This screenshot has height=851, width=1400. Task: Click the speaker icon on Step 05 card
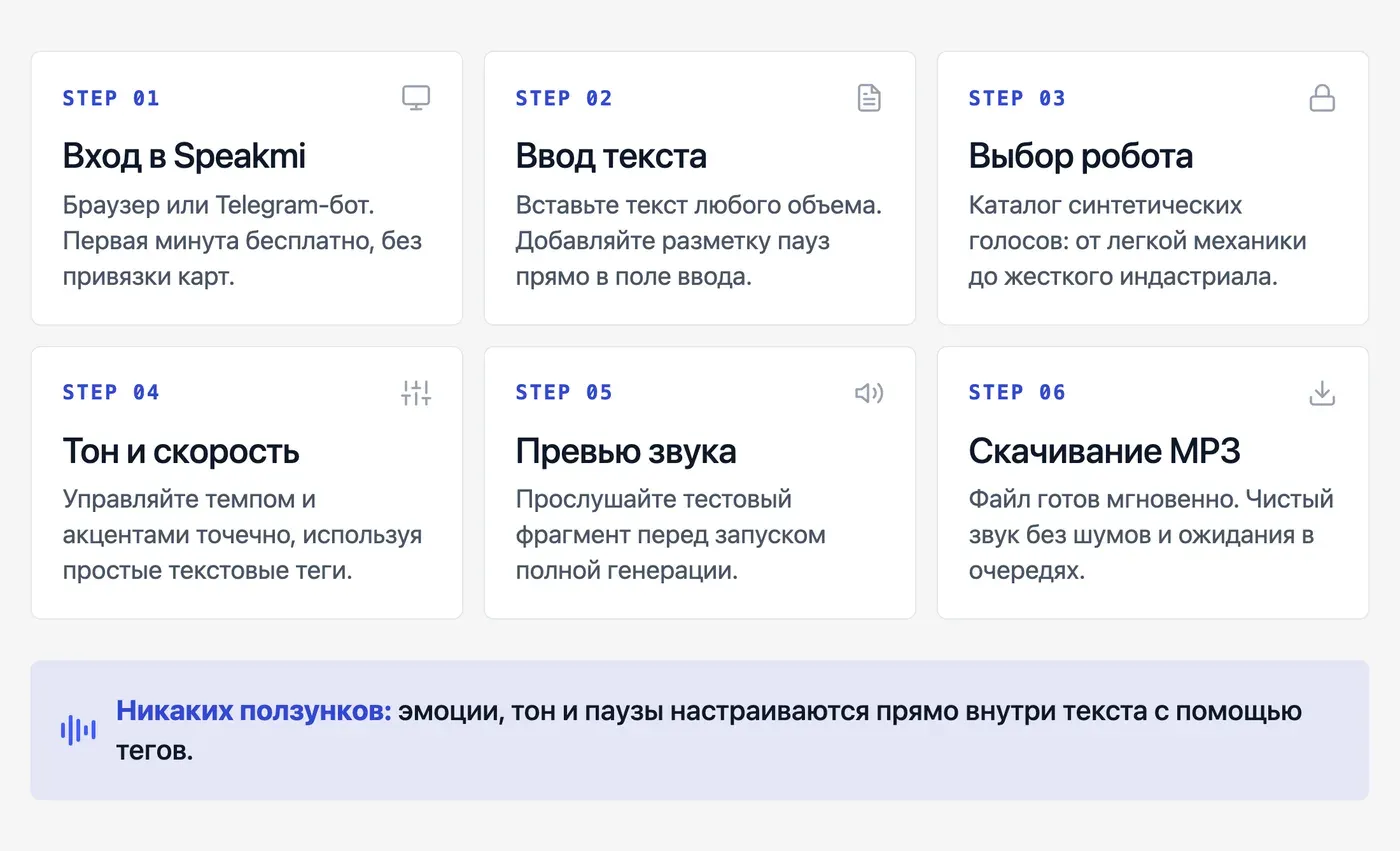(x=869, y=393)
